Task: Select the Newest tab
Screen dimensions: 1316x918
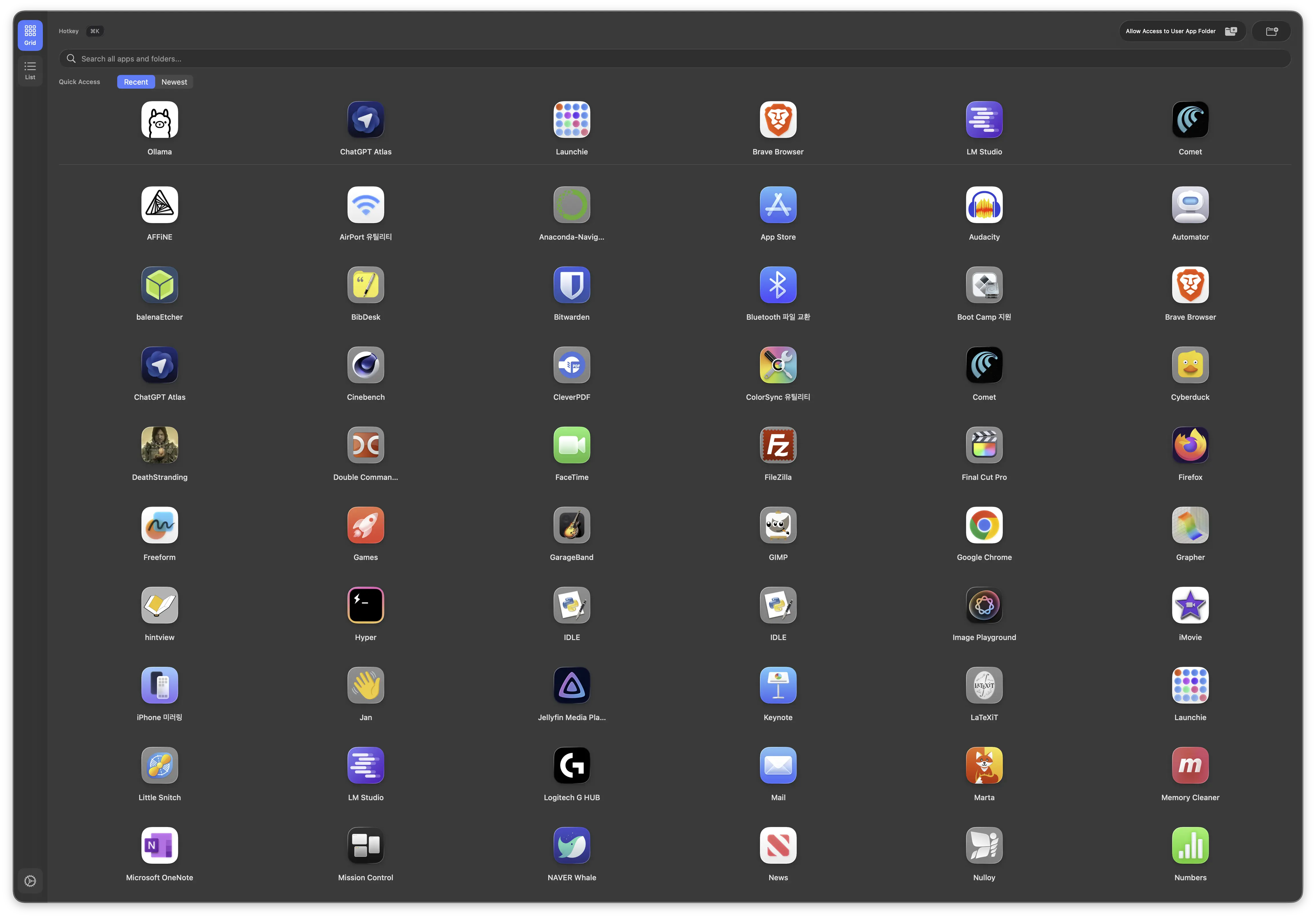Action: pyautogui.click(x=174, y=82)
